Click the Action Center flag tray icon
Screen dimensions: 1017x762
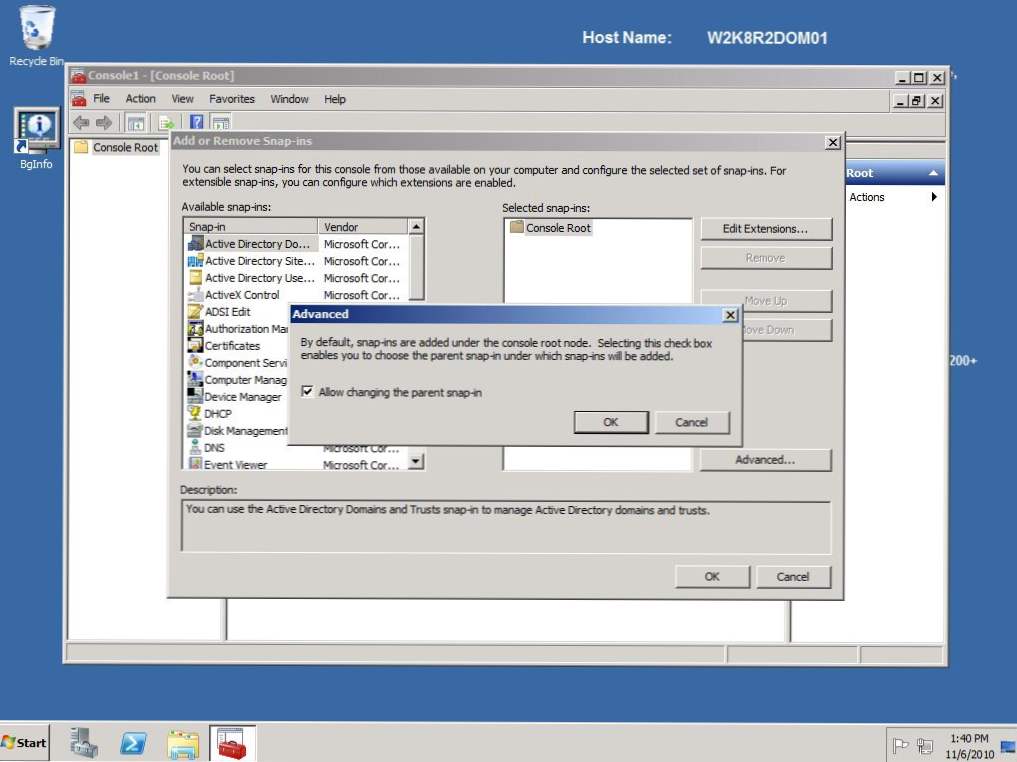(900, 746)
